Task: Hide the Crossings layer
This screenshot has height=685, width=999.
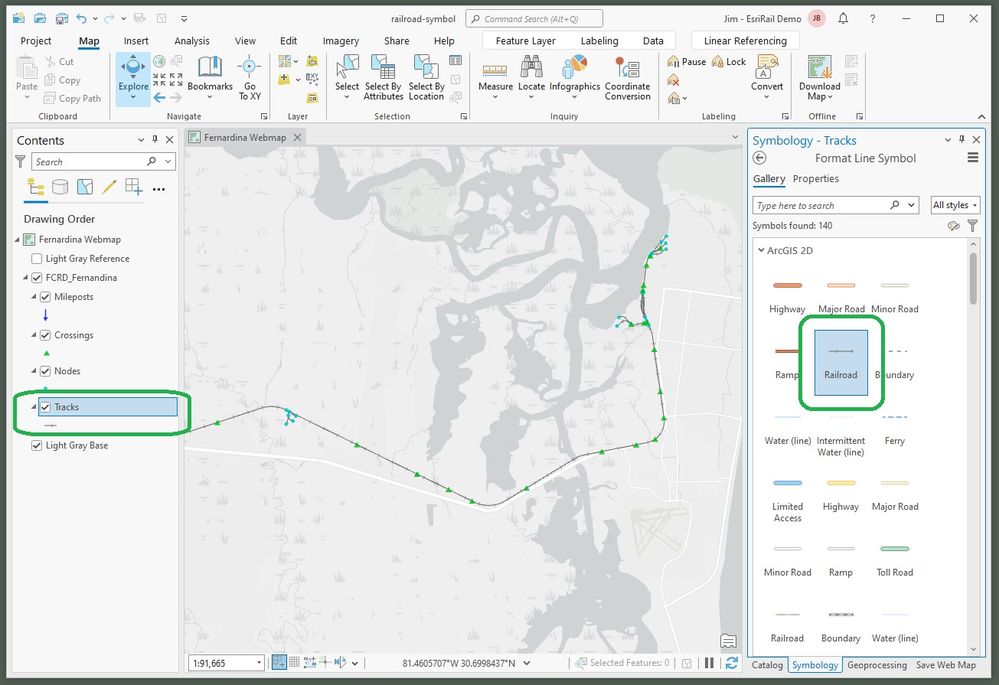Action: (45, 335)
